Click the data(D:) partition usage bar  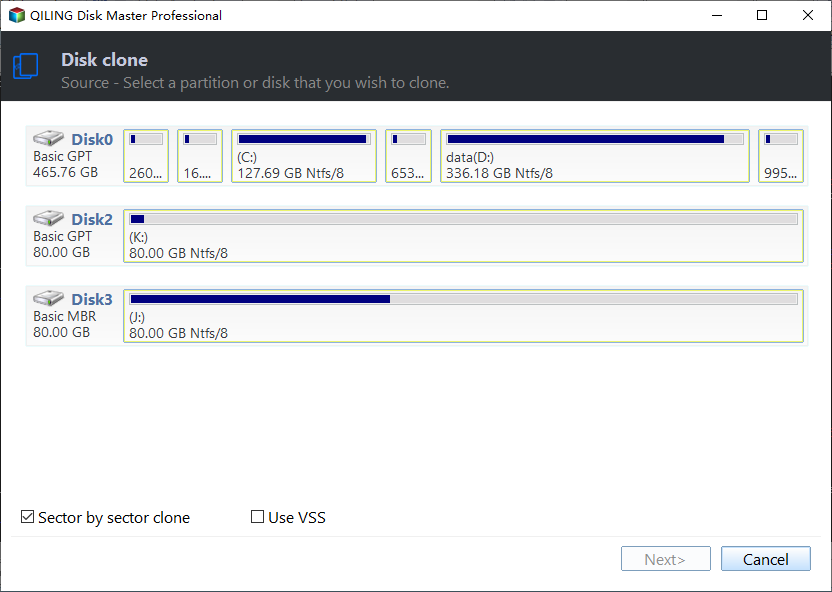[x=595, y=140]
